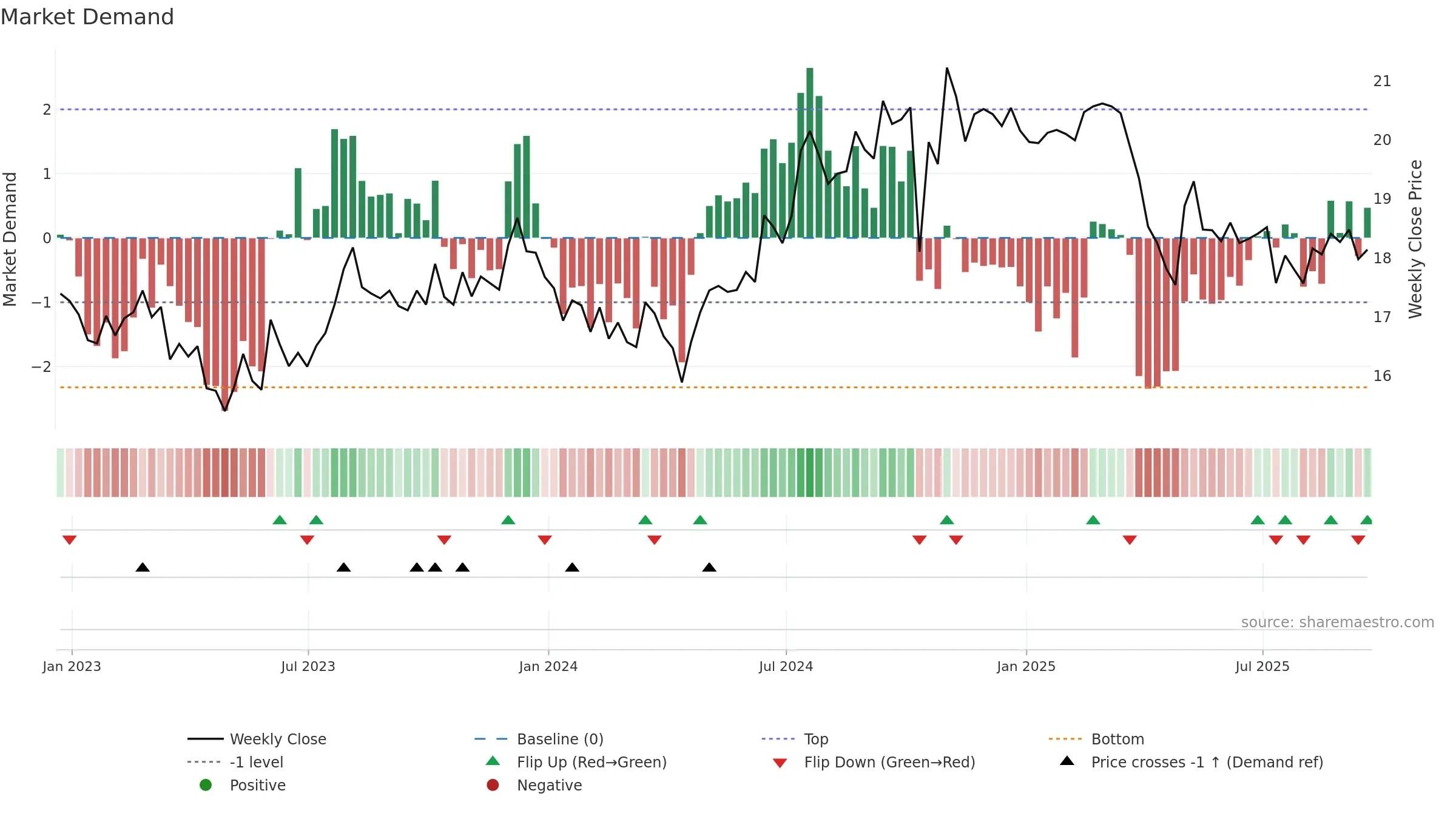Click the red Flip Down marker at Jan 2023
1456x819 pixels.
pos(69,540)
